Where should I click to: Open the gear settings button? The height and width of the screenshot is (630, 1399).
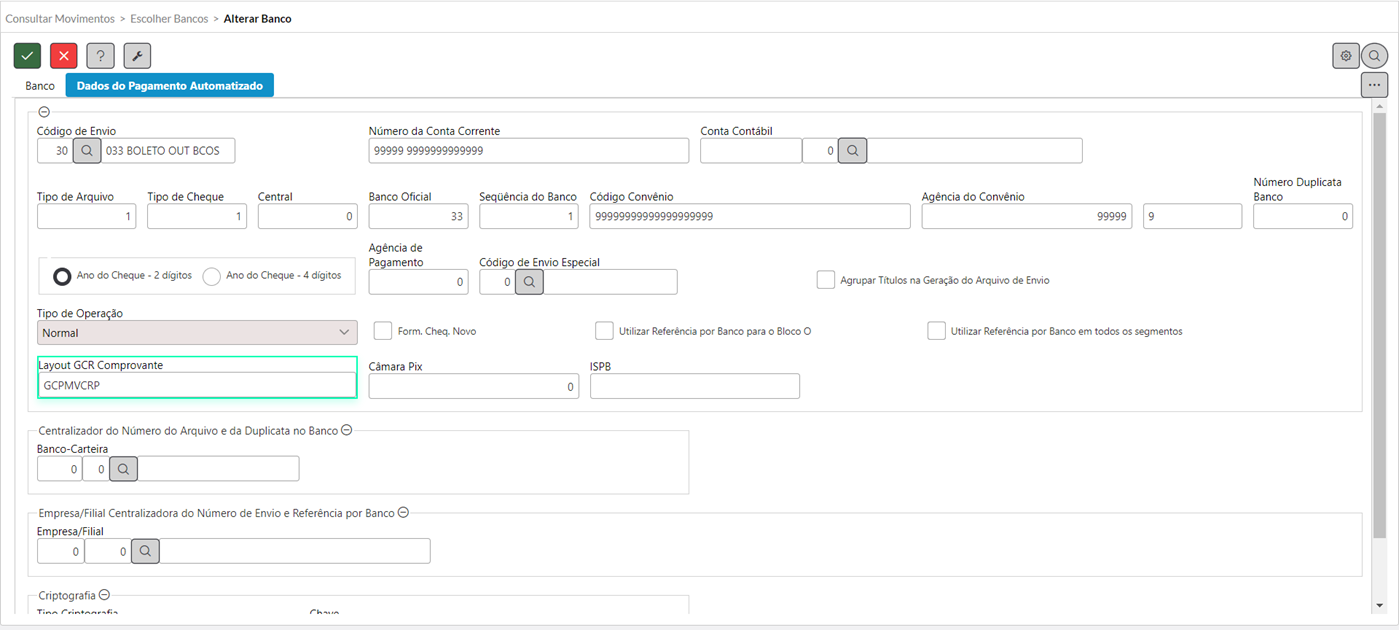(1346, 56)
